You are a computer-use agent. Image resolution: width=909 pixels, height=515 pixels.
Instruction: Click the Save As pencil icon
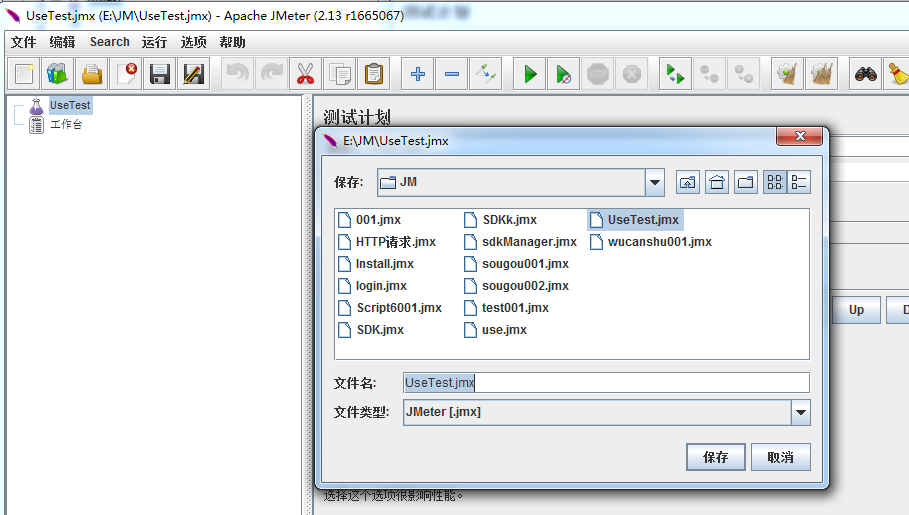click(x=194, y=74)
